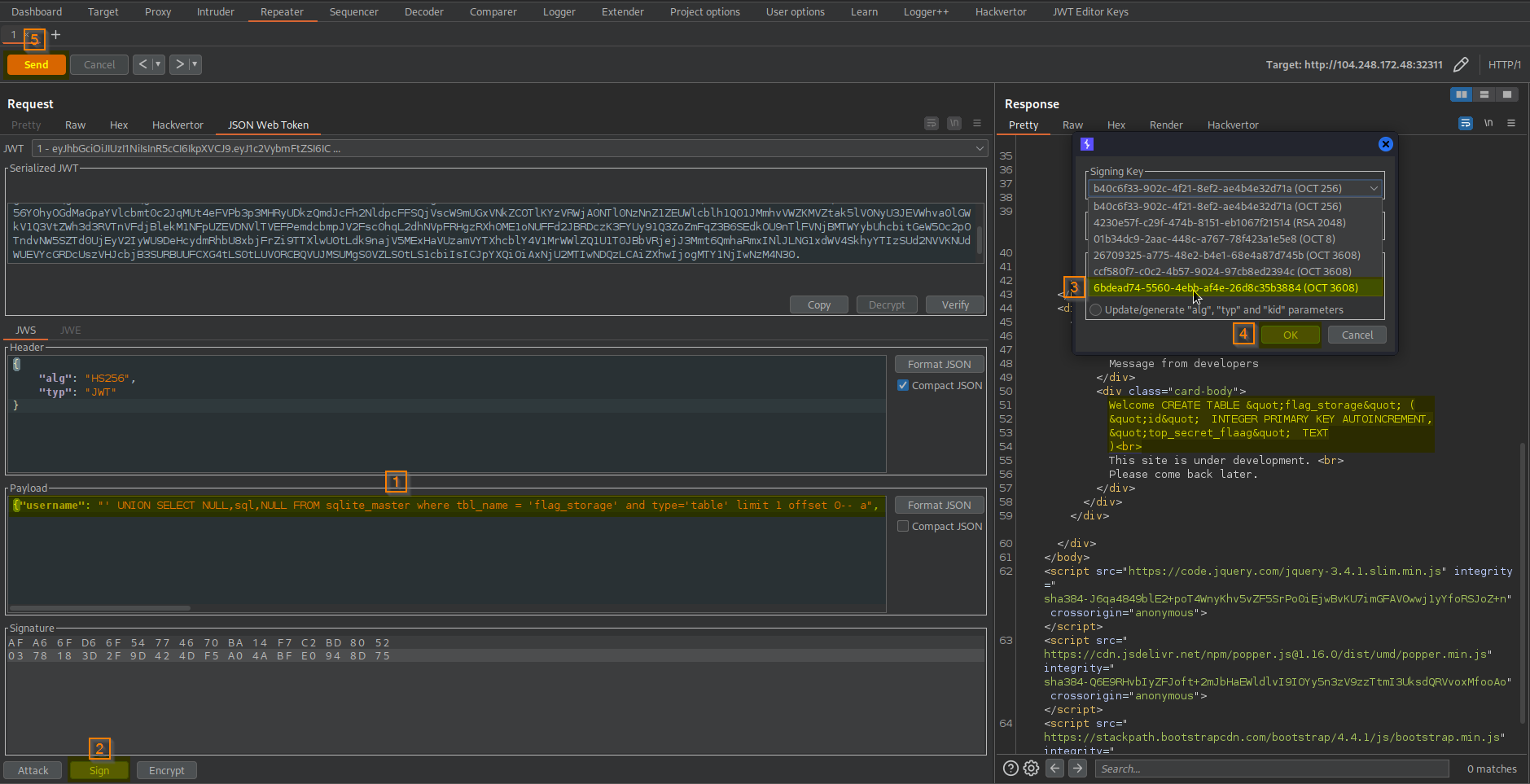The width and height of the screenshot is (1530, 784).
Task: Click the lightning bolt dialog icon
Action: click(1087, 144)
